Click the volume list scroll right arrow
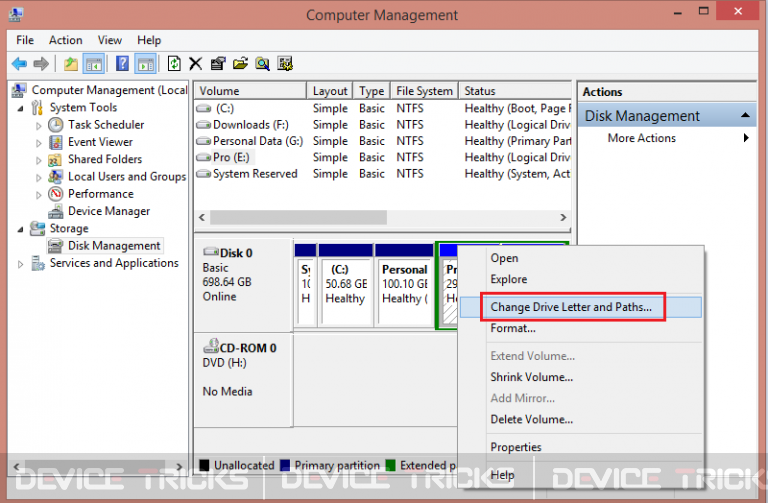The image size is (768, 503). [563, 217]
